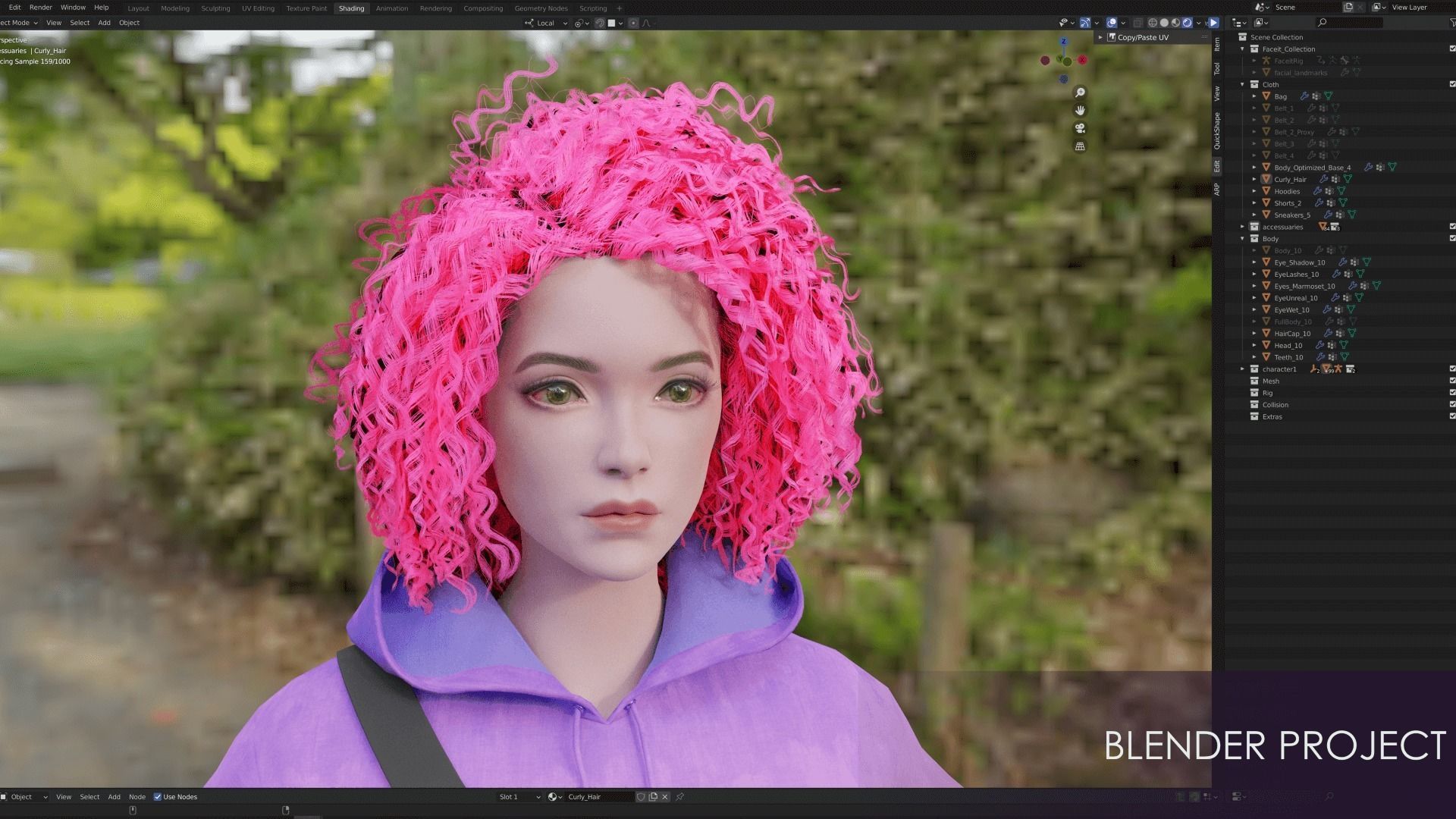The height and width of the screenshot is (819, 1456).
Task: Click the red X axis gizmo ball
Action: [1083, 60]
